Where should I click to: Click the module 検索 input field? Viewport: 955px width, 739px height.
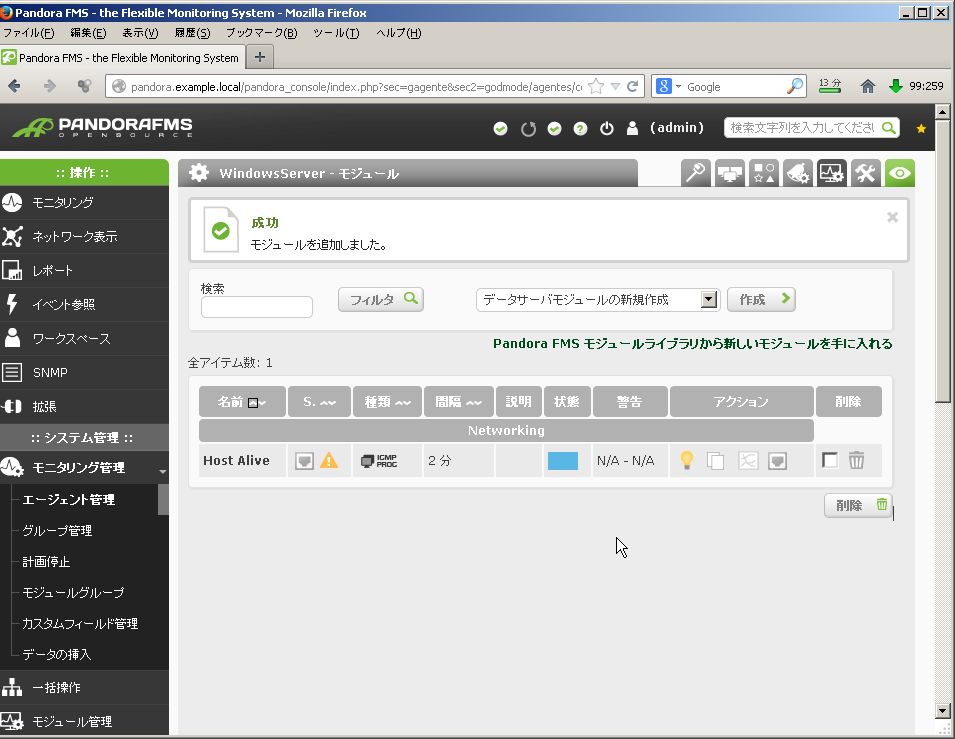point(256,306)
